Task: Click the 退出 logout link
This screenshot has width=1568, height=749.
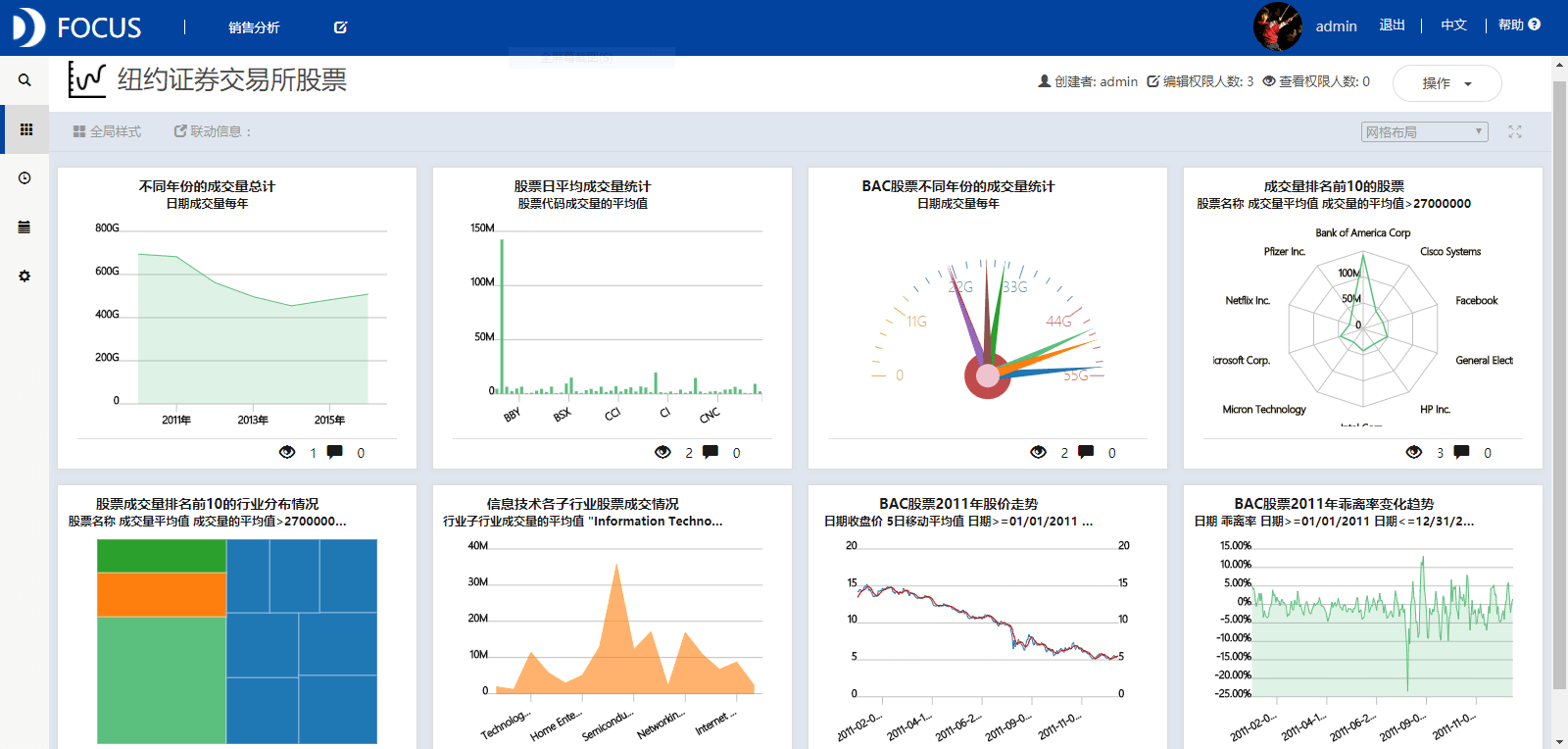Action: [1393, 25]
